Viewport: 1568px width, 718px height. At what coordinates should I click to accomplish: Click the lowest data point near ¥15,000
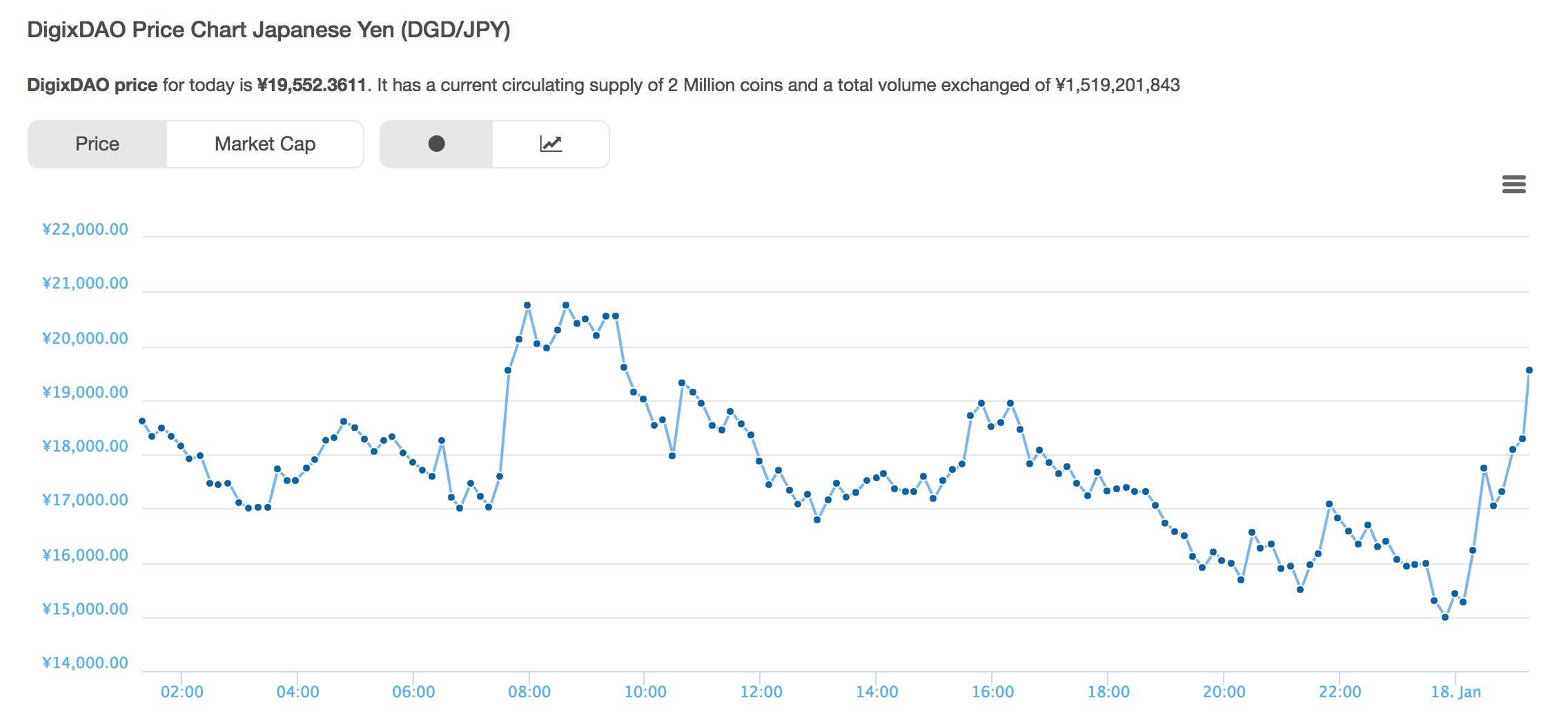pyautogui.click(x=1445, y=617)
